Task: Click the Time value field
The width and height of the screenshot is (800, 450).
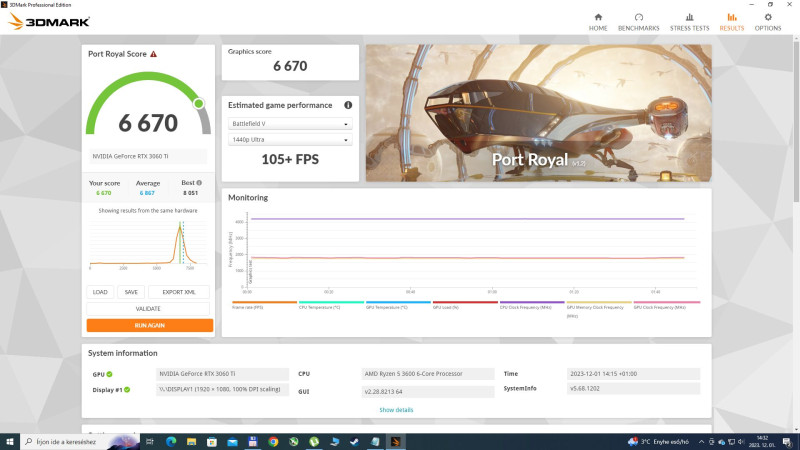Action: [633, 374]
